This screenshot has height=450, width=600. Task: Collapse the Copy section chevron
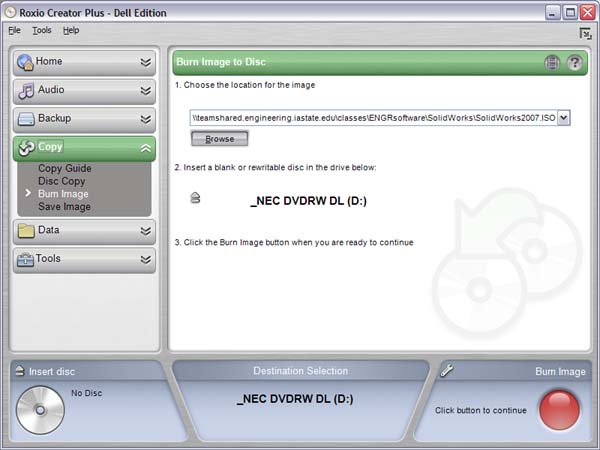[x=145, y=148]
